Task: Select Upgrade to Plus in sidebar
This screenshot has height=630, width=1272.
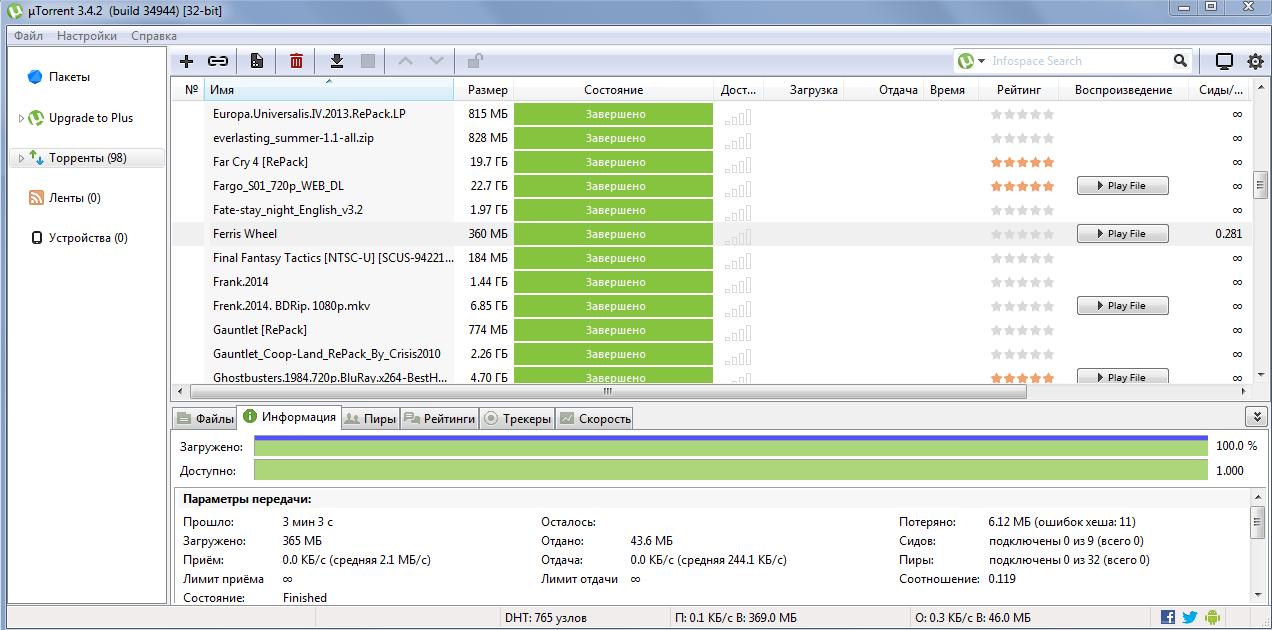Action: click(91, 118)
